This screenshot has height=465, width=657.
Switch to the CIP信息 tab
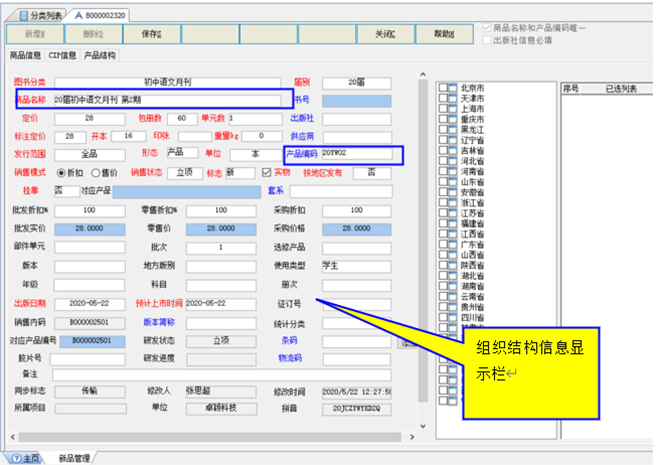pyautogui.click(x=62, y=56)
